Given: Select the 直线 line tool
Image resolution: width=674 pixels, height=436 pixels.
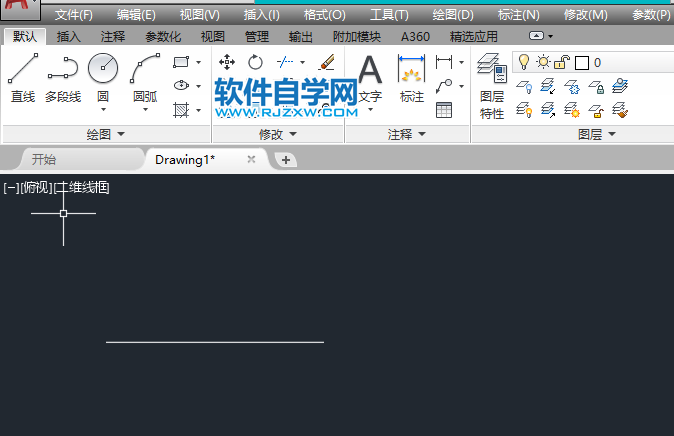Looking at the screenshot, I should pyautogui.click(x=23, y=77).
